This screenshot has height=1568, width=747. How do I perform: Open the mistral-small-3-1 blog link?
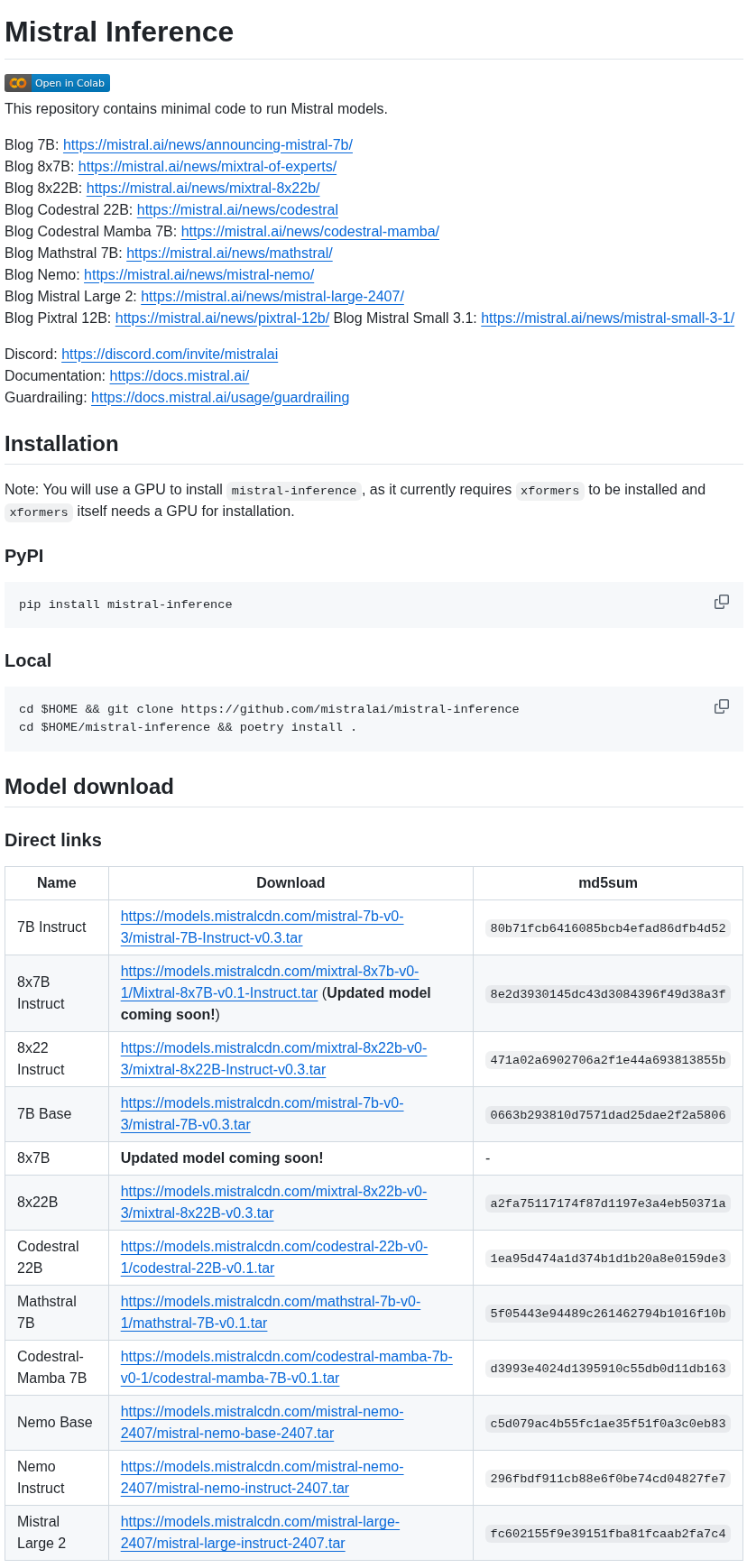pyautogui.click(x=607, y=318)
